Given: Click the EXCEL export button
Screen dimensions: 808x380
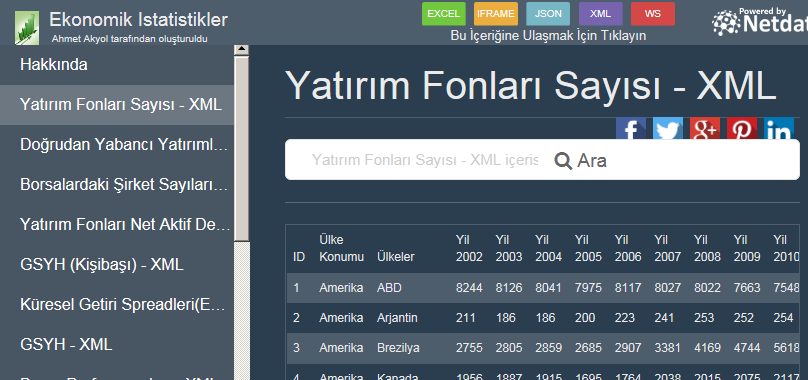Looking at the screenshot, I should (444, 14).
